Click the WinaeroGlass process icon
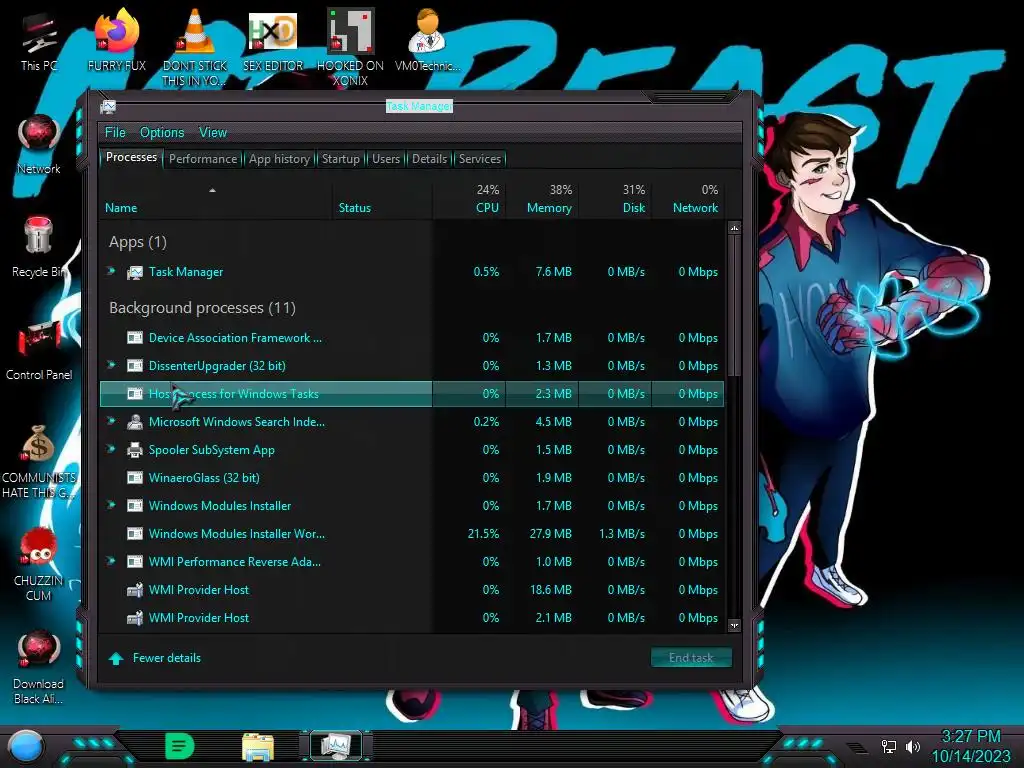 point(135,477)
